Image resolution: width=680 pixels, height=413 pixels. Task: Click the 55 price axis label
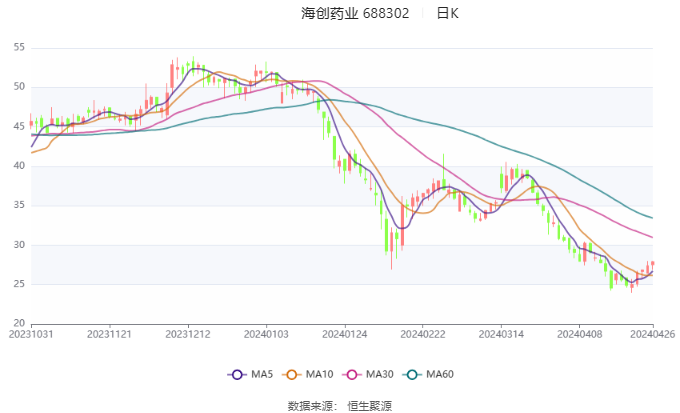point(20,47)
